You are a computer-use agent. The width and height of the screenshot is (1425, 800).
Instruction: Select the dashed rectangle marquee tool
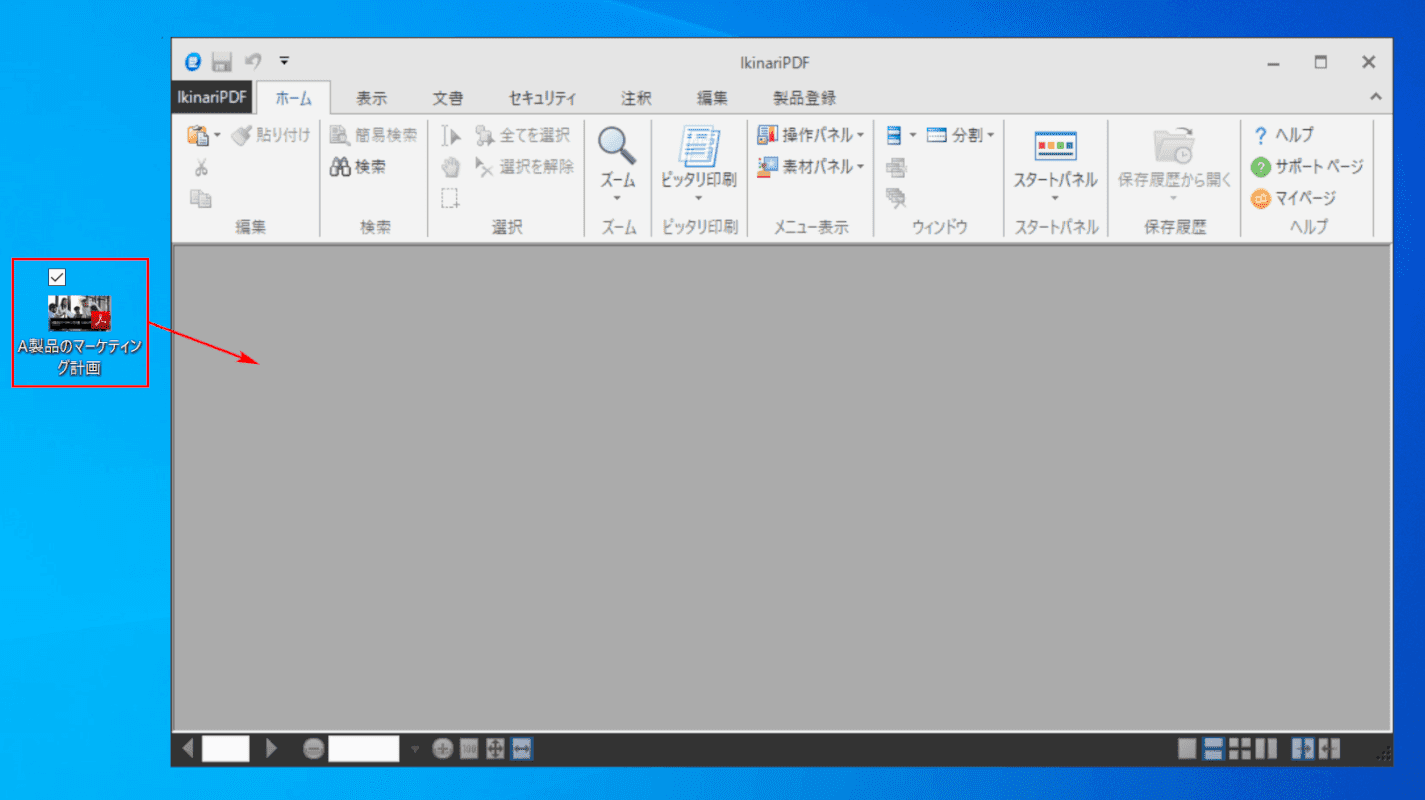pos(451,198)
